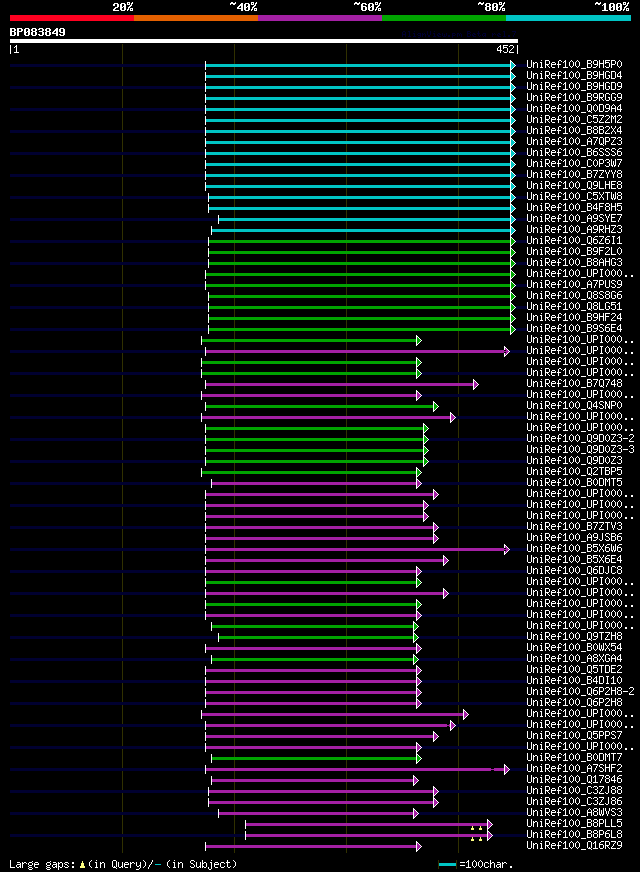Click the orange ~40% identity legend segment
Screen dimensions: 640x872
pyautogui.click(x=196, y=18)
